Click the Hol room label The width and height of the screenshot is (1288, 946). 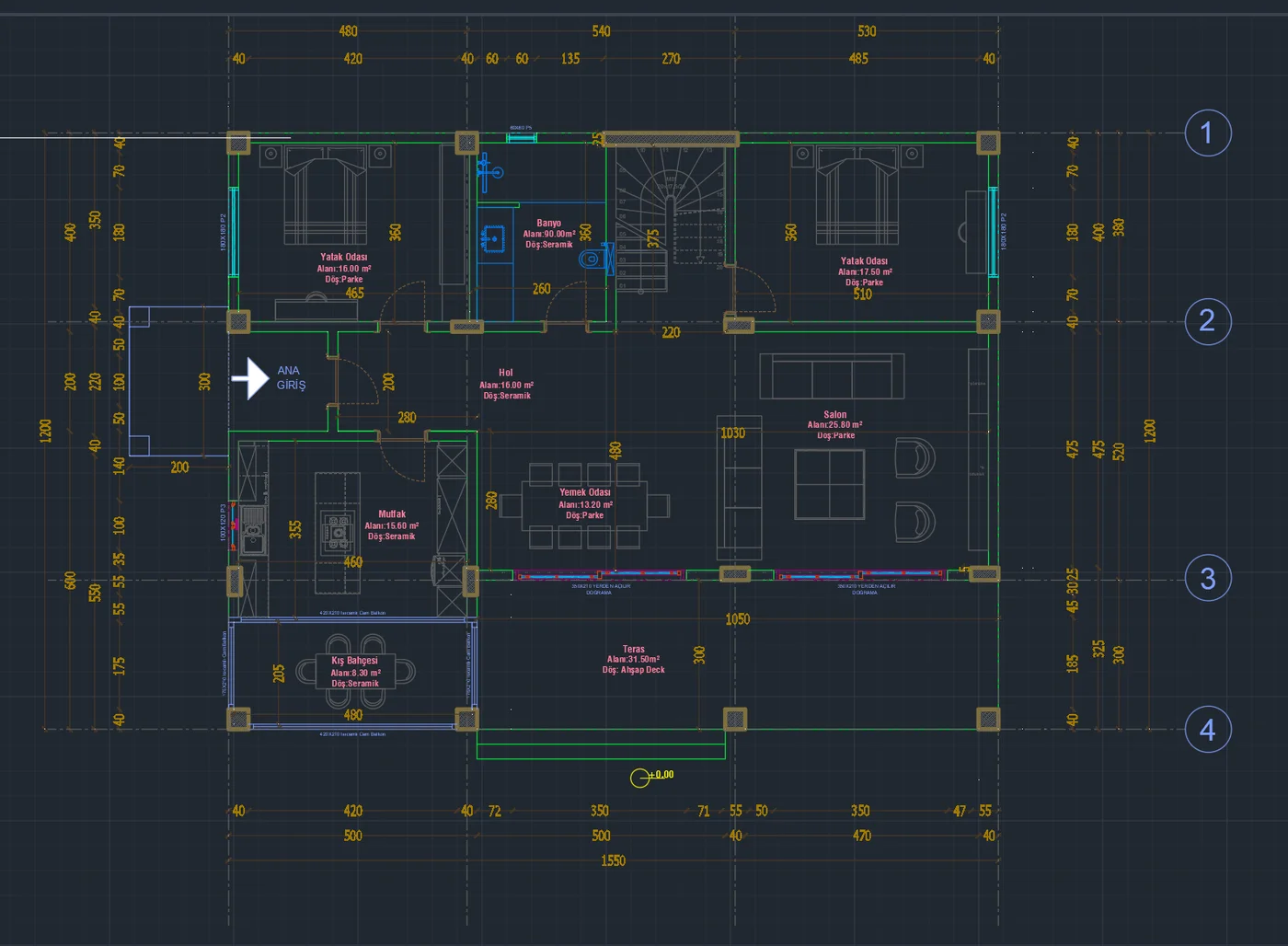click(x=506, y=384)
